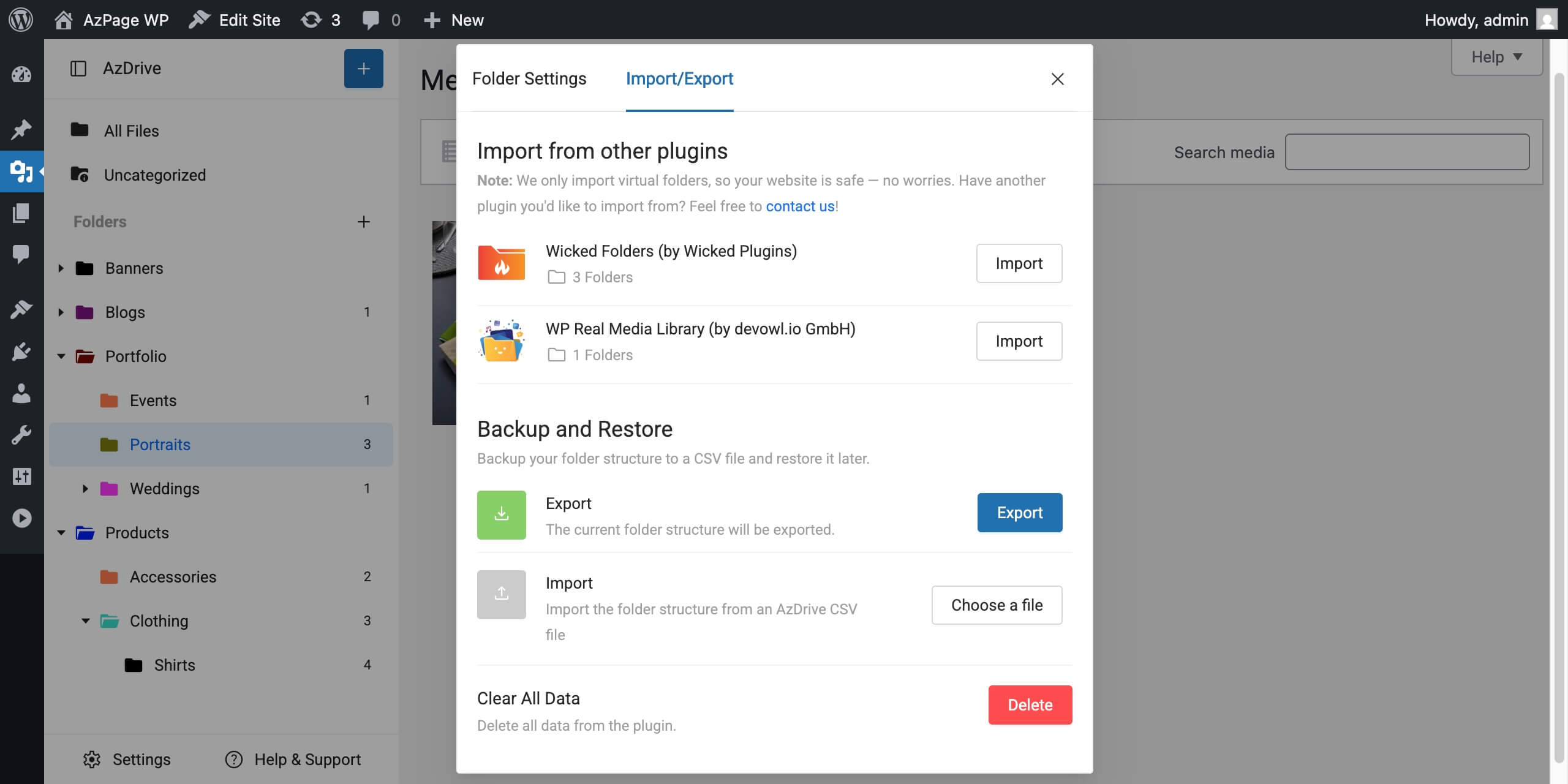The height and width of the screenshot is (784, 1568).
Task: Open the comments bubble in admin bar
Action: pyautogui.click(x=381, y=20)
